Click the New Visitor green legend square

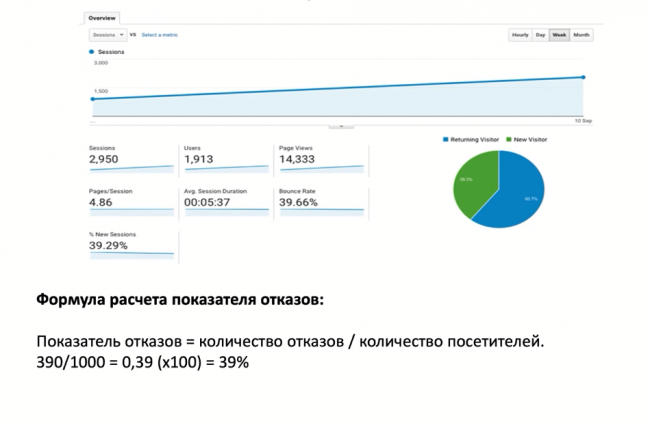coord(509,140)
